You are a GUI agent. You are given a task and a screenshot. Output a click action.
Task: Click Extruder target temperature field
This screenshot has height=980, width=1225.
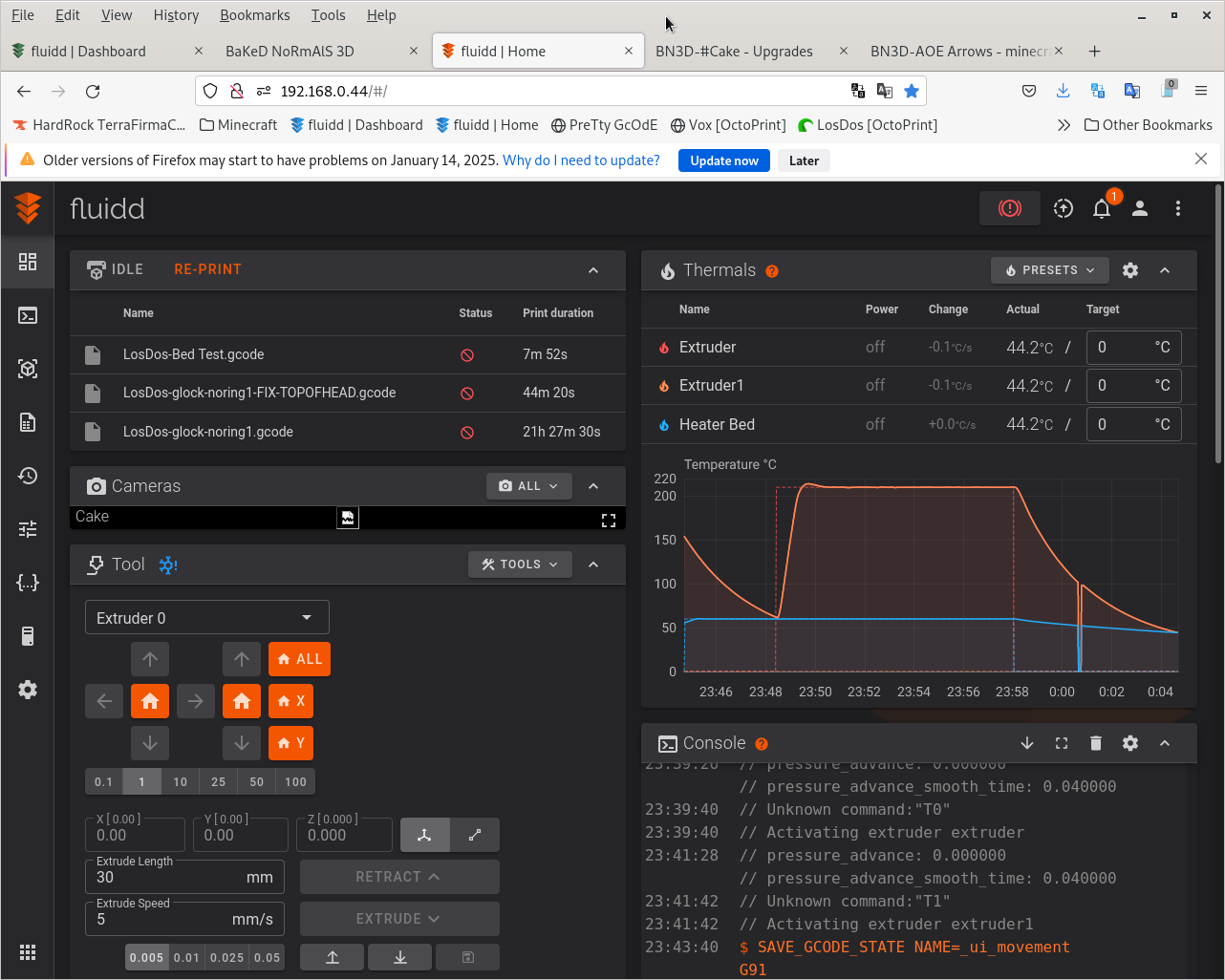coord(1133,348)
